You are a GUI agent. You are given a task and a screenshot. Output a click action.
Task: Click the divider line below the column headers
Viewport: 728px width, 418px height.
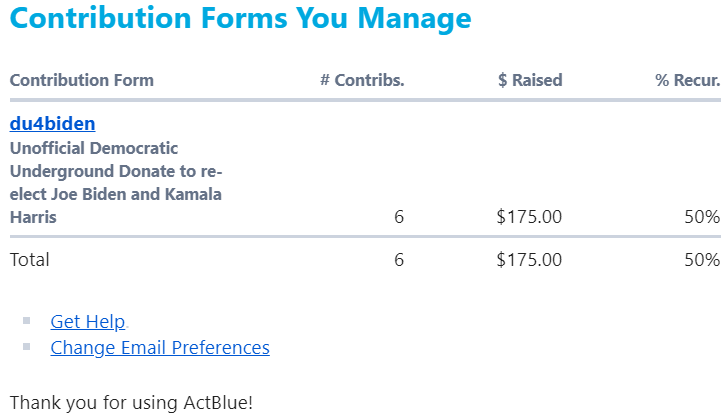pyautogui.click(x=364, y=100)
